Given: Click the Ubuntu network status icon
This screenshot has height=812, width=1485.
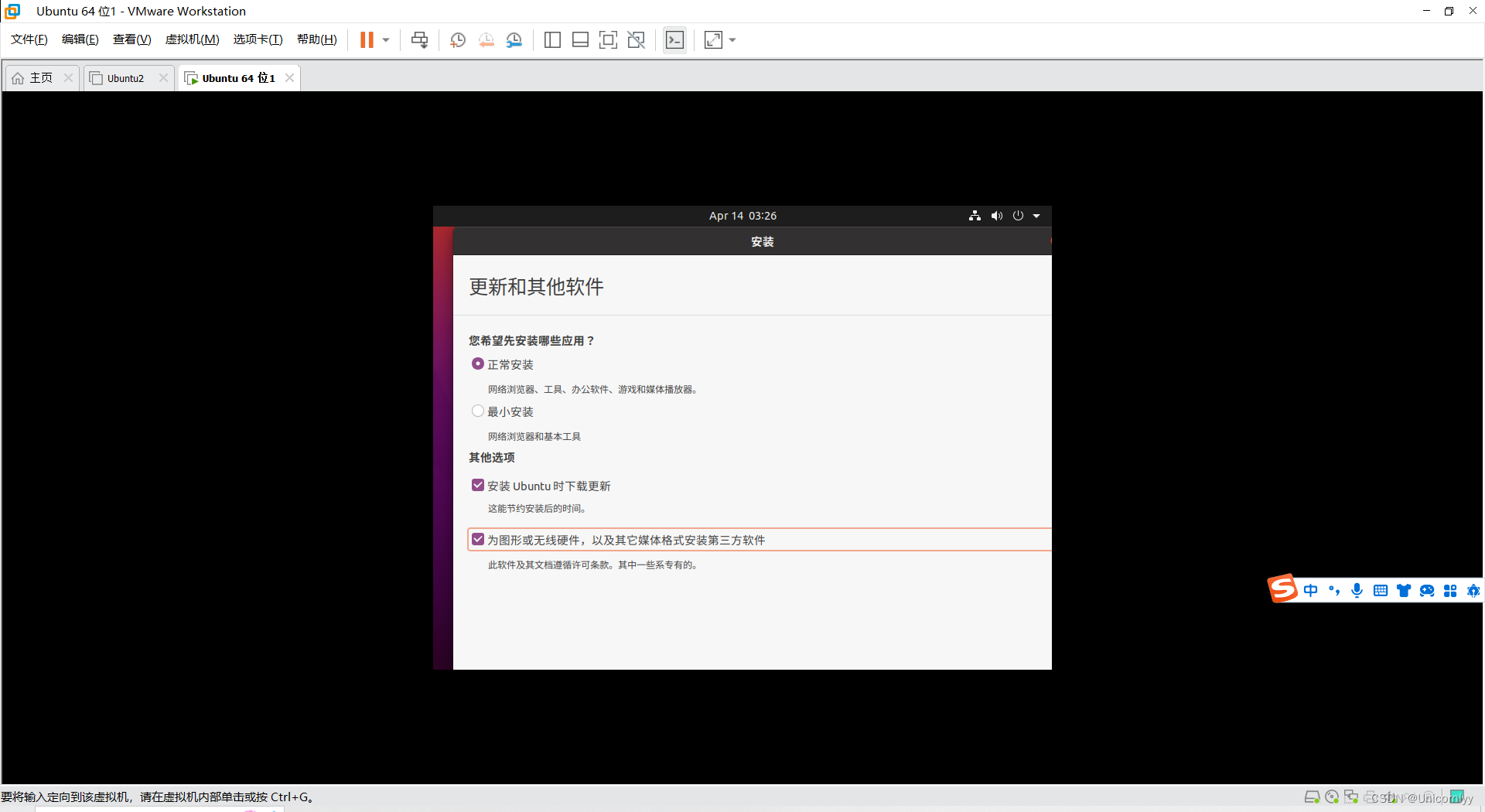Looking at the screenshot, I should pyautogui.click(x=975, y=216).
